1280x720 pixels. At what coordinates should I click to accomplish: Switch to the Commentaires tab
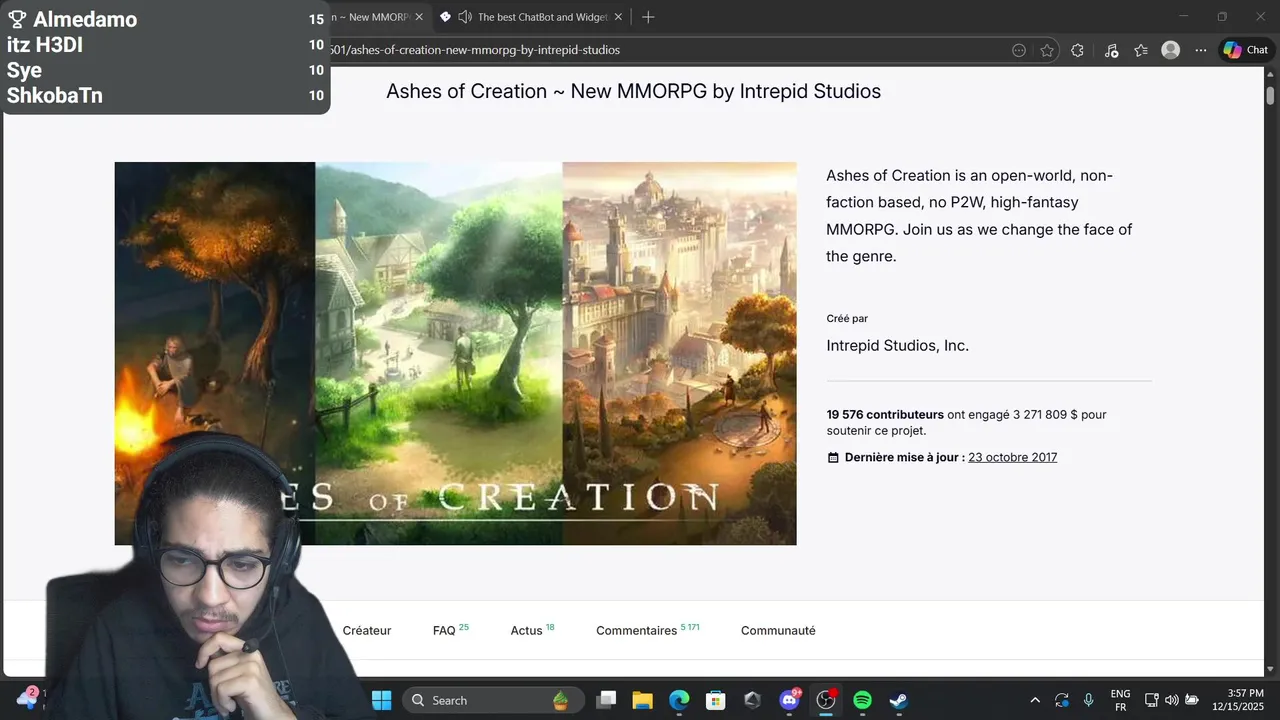click(x=647, y=630)
